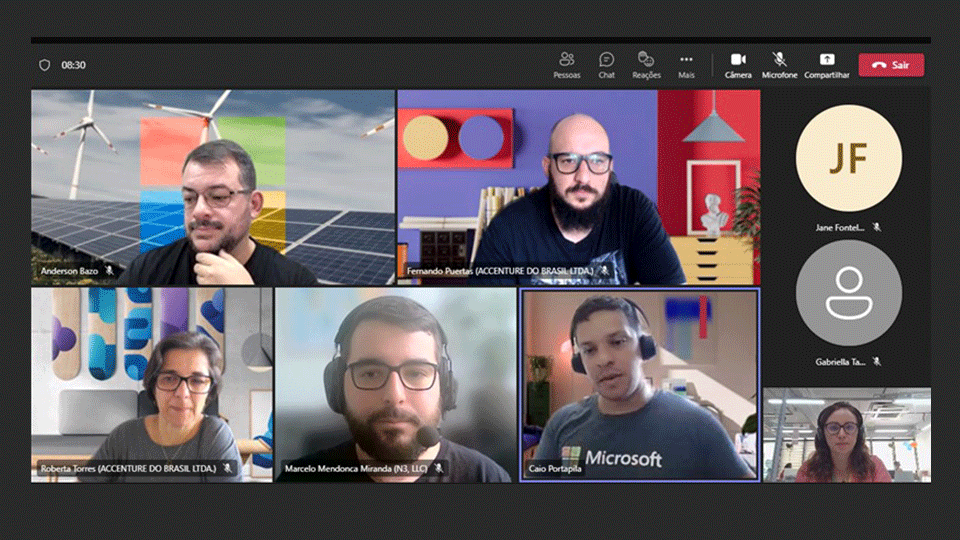Image resolution: width=960 pixels, height=540 pixels.
Task: Leave the meeting with Sair button
Action: [891, 65]
